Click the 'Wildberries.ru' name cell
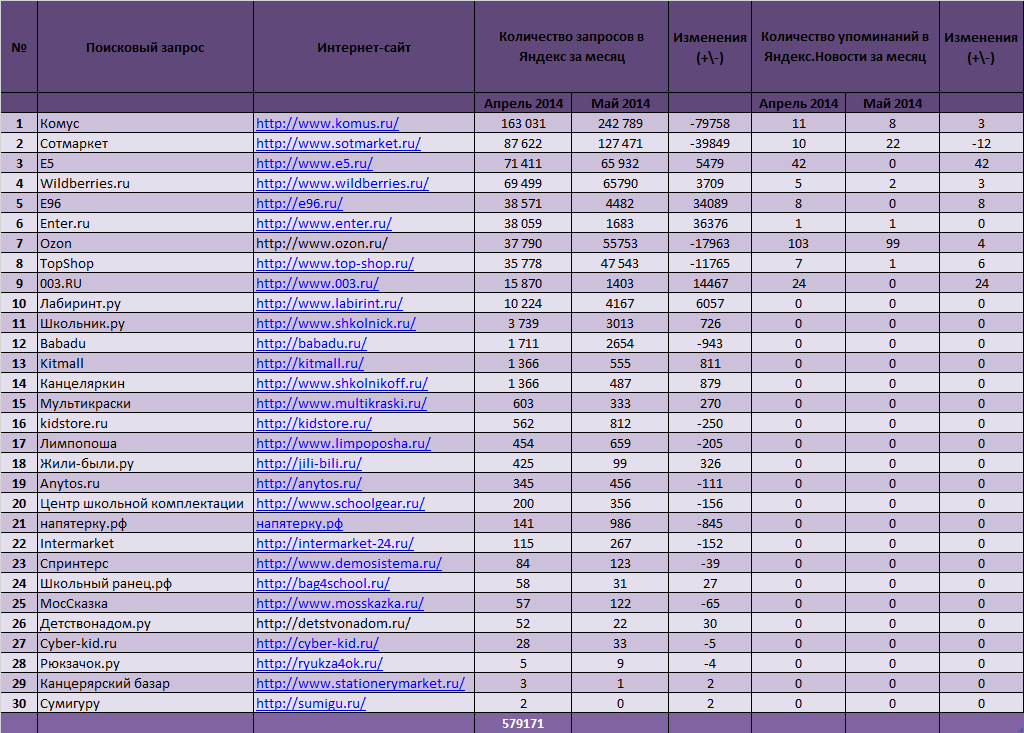Viewport: 1024px width, 733px height. [x=145, y=184]
